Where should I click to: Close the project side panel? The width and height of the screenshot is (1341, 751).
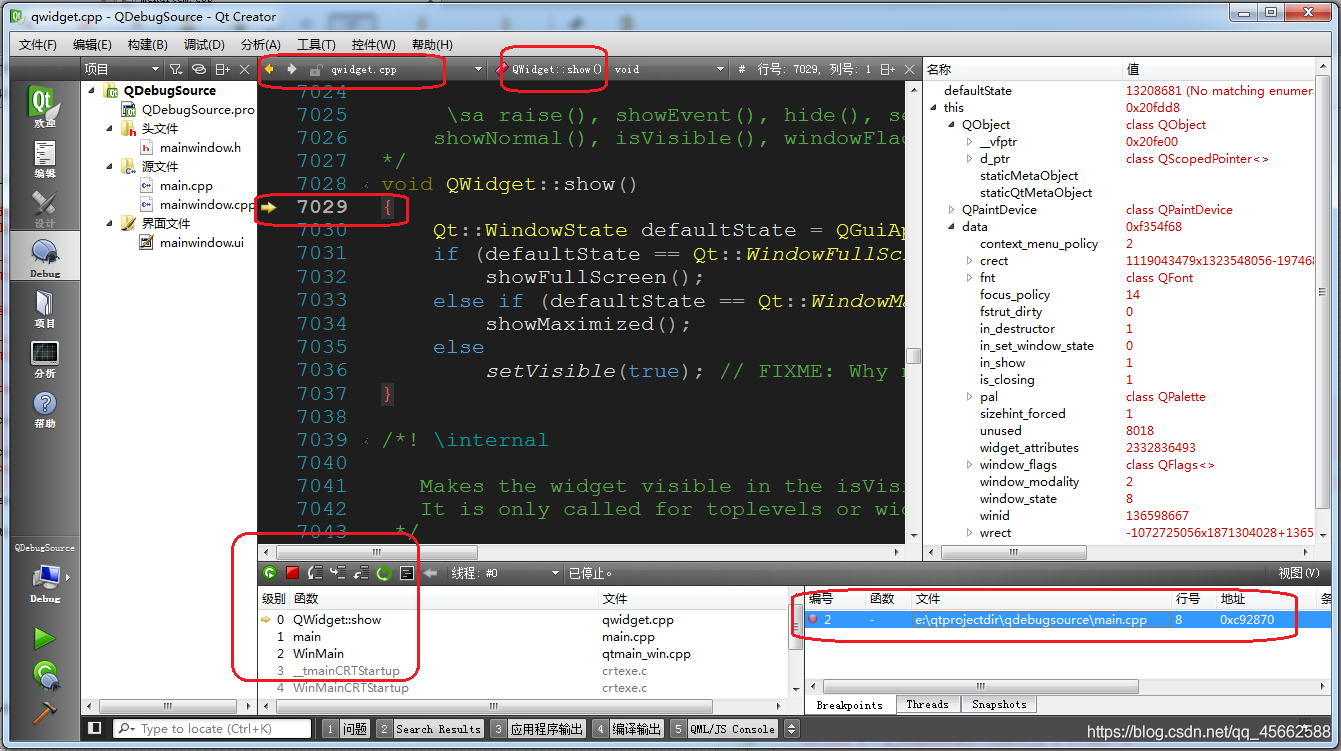(244, 69)
